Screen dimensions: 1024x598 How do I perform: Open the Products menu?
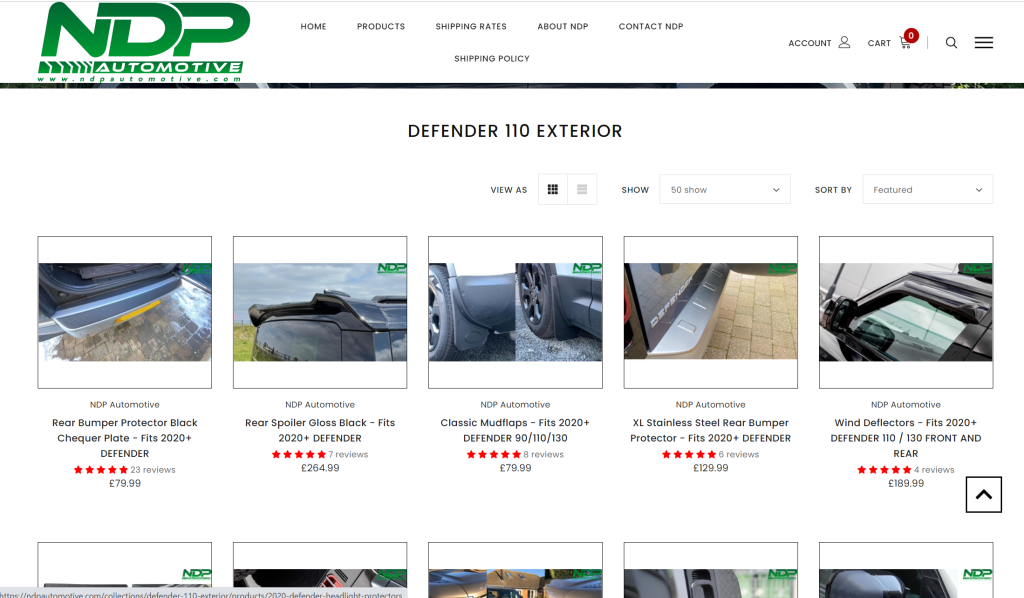[x=381, y=26]
